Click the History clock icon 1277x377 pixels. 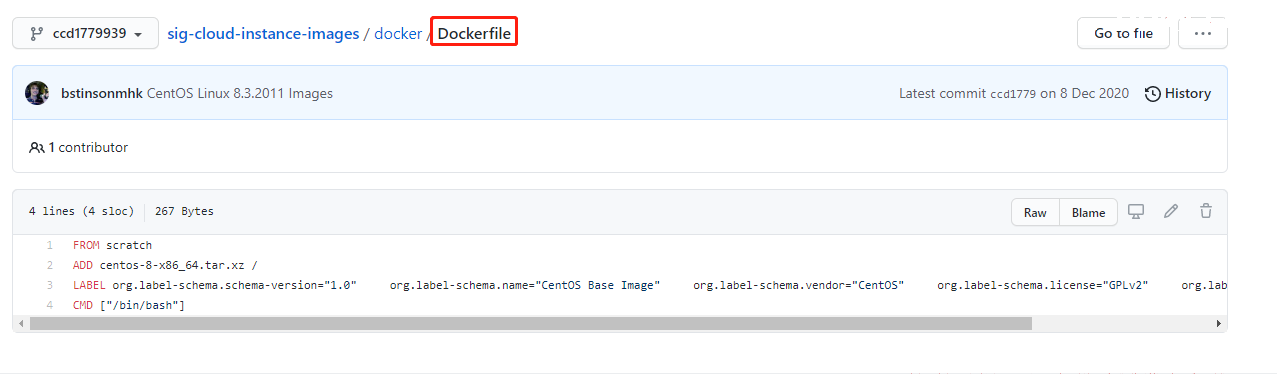[x=1153, y=93]
